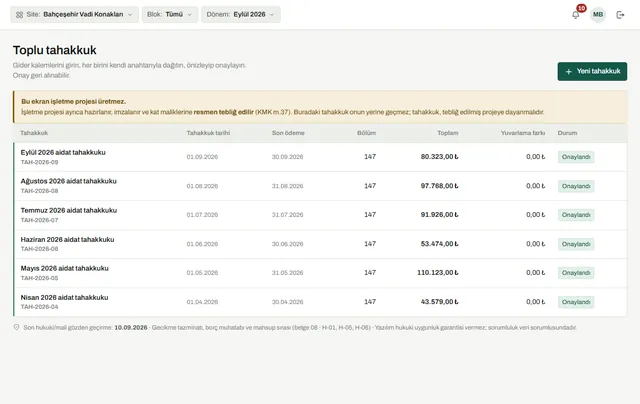Click the date 01.05.2026

point(202,273)
